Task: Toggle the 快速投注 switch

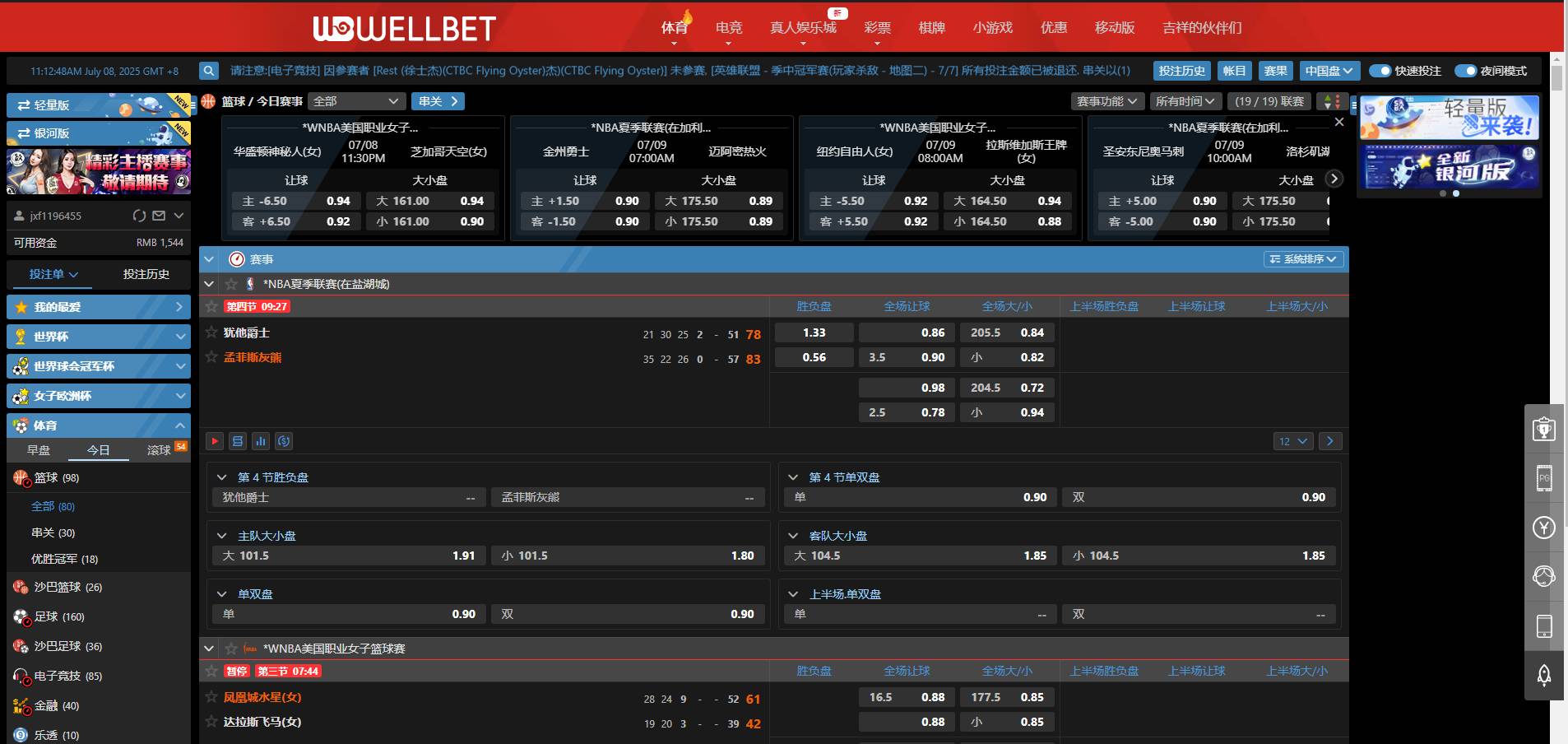Action: click(1380, 71)
